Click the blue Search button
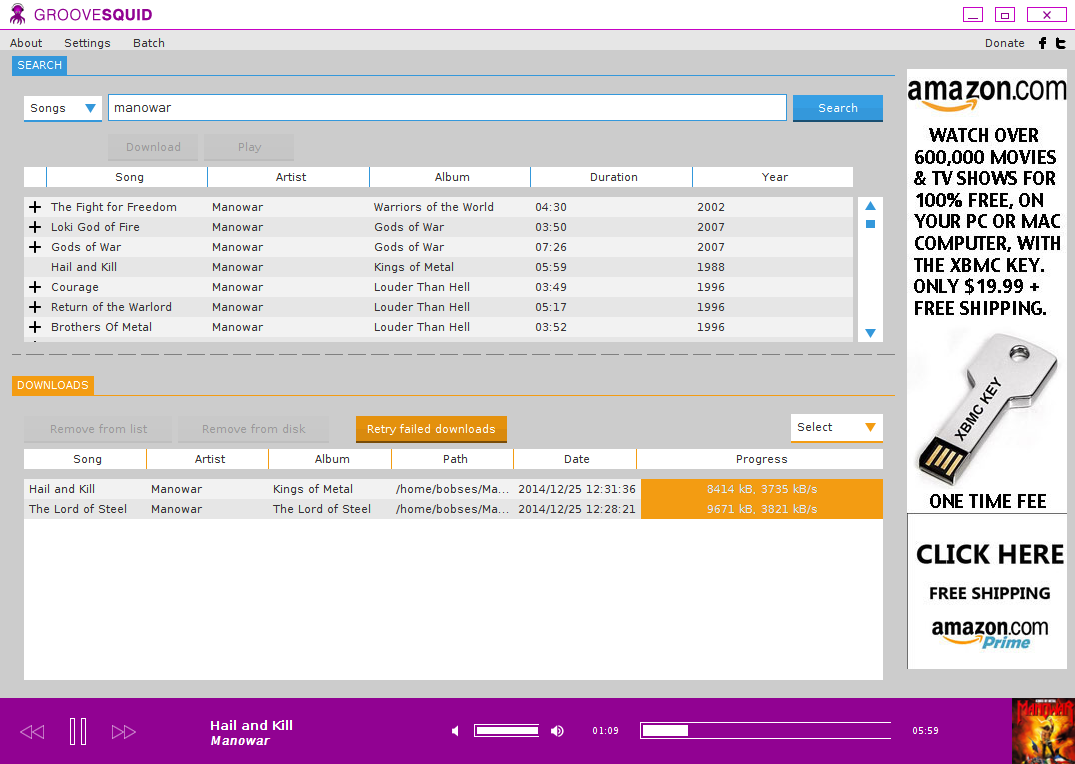The image size is (1075, 764). tap(838, 108)
